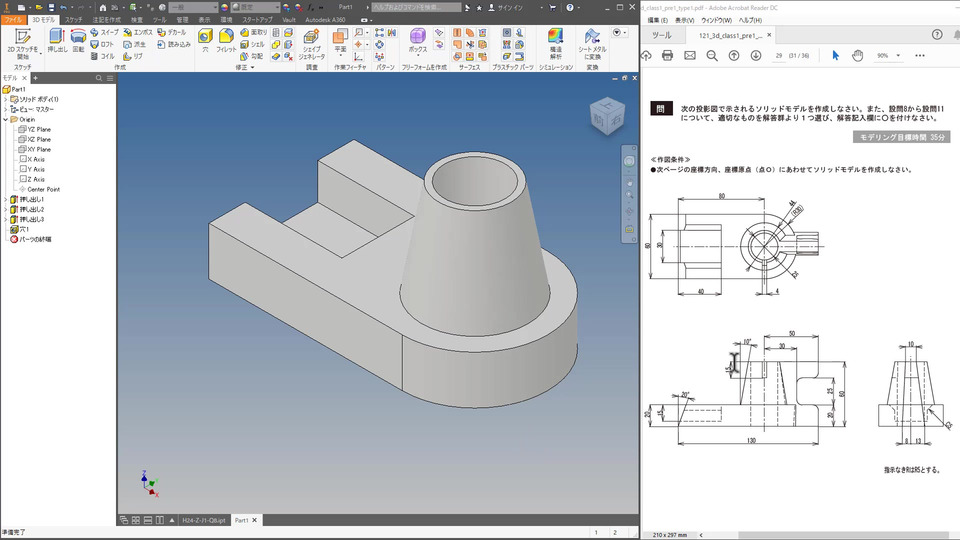Image resolution: width=960 pixels, height=540 pixels.
Task: Click the save icon in quick access toolbar
Action: 51,7
